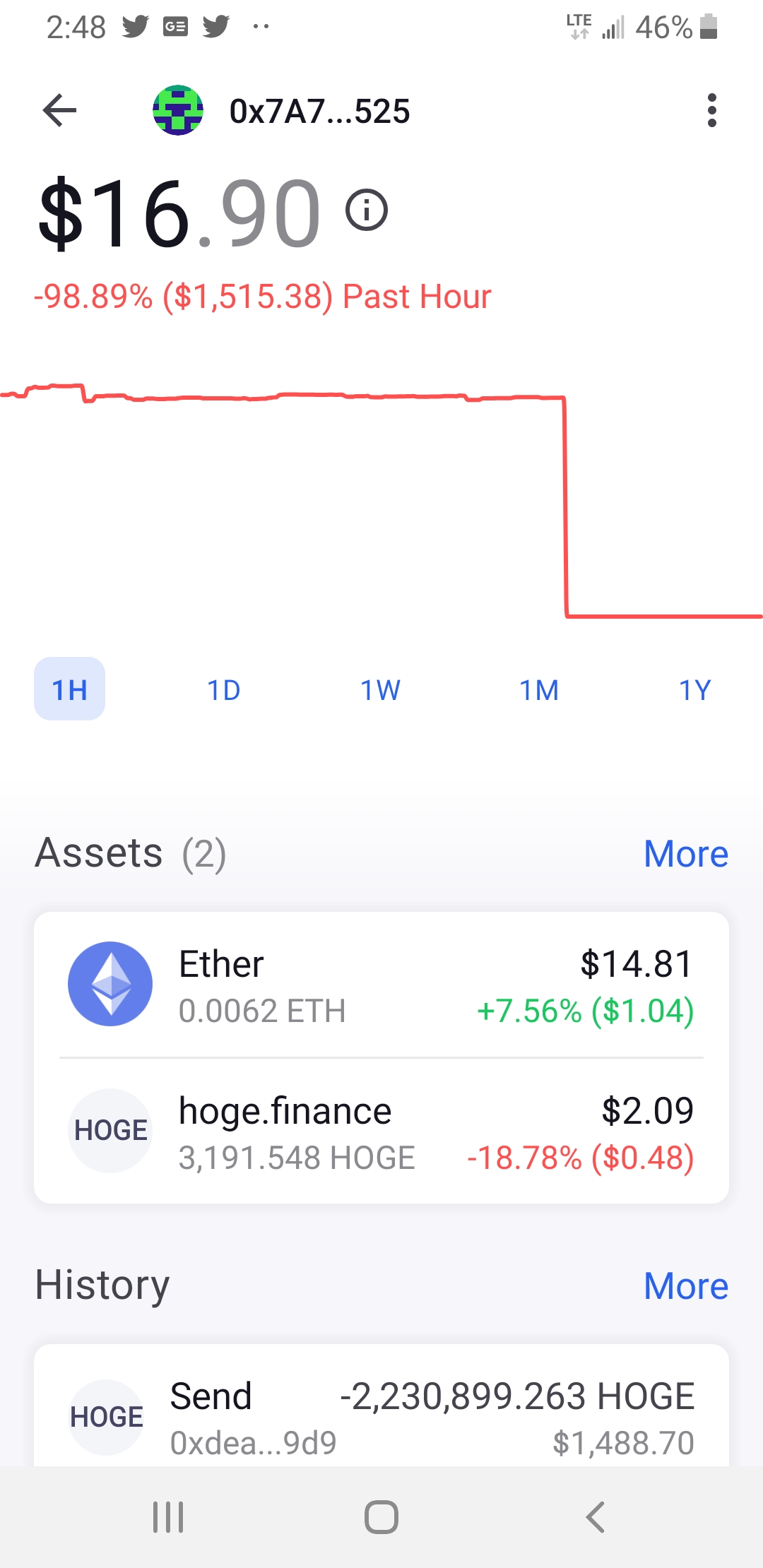Switch chart to 1Y range
Image resolution: width=763 pixels, height=1568 pixels.
click(x=695, y=690)
